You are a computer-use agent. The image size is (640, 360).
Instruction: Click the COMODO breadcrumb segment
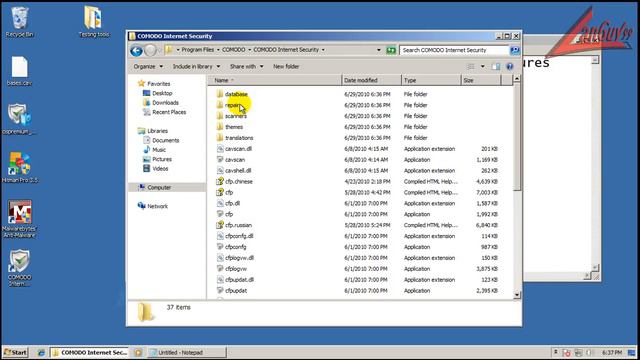[233, 50]
